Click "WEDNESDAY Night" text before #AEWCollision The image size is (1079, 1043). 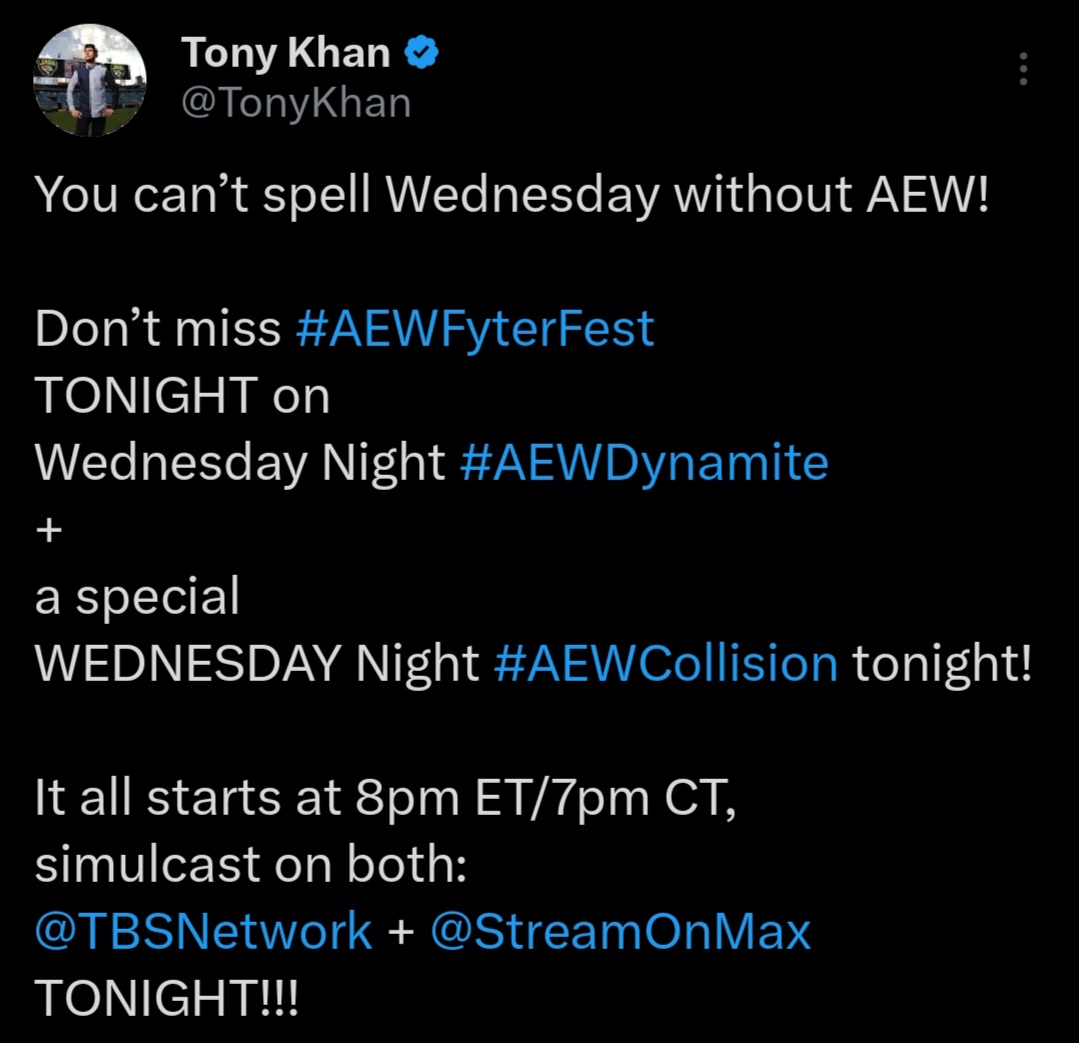click(257, 664)
